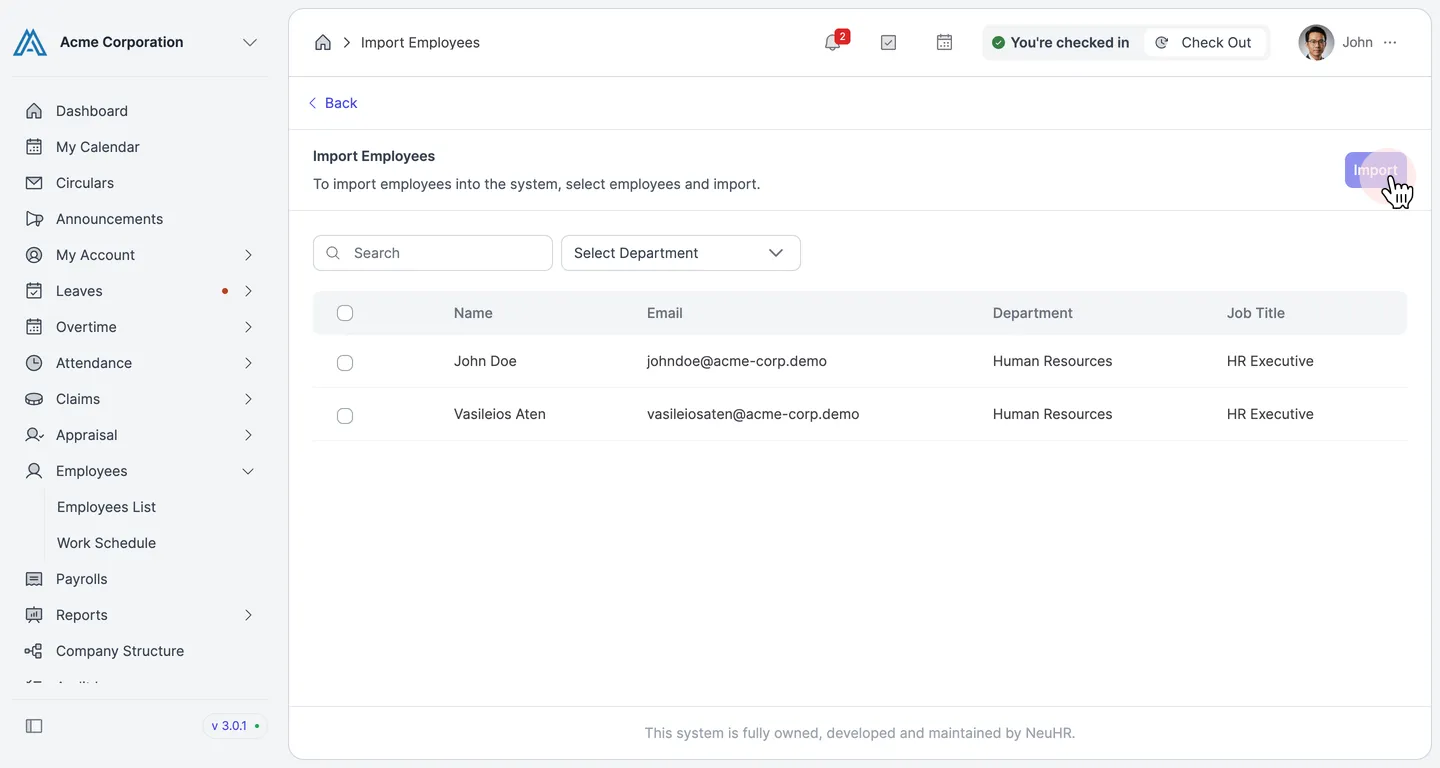
Task: Open the Select Department dropdown
Action: pos(681,253)
